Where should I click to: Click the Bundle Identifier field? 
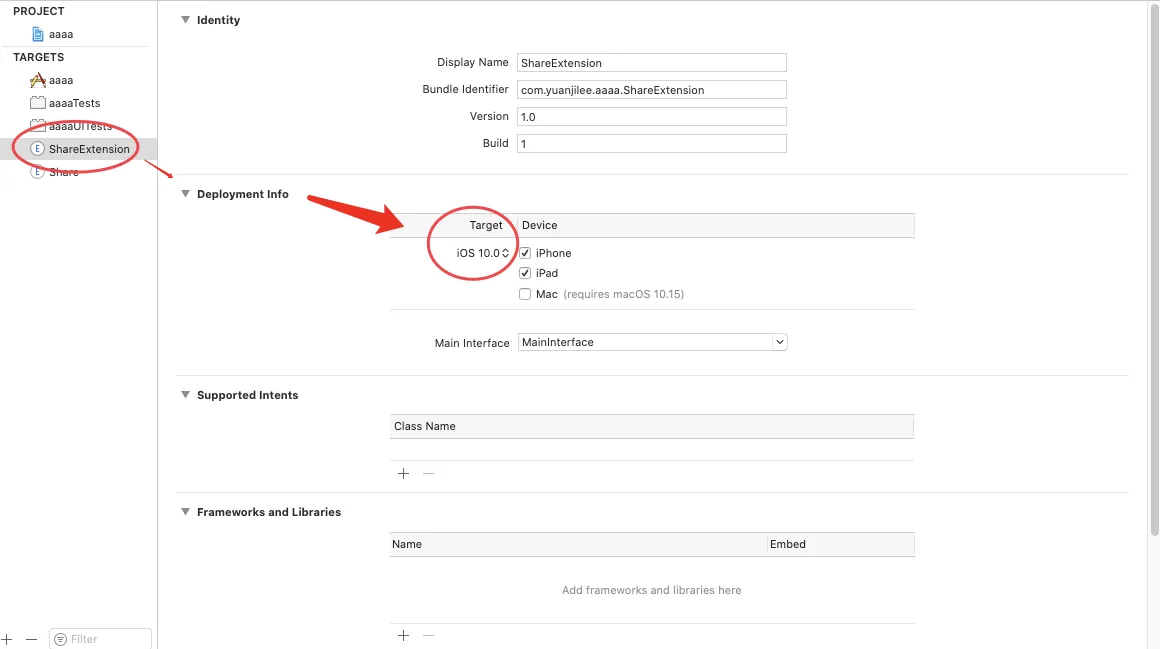651,90
